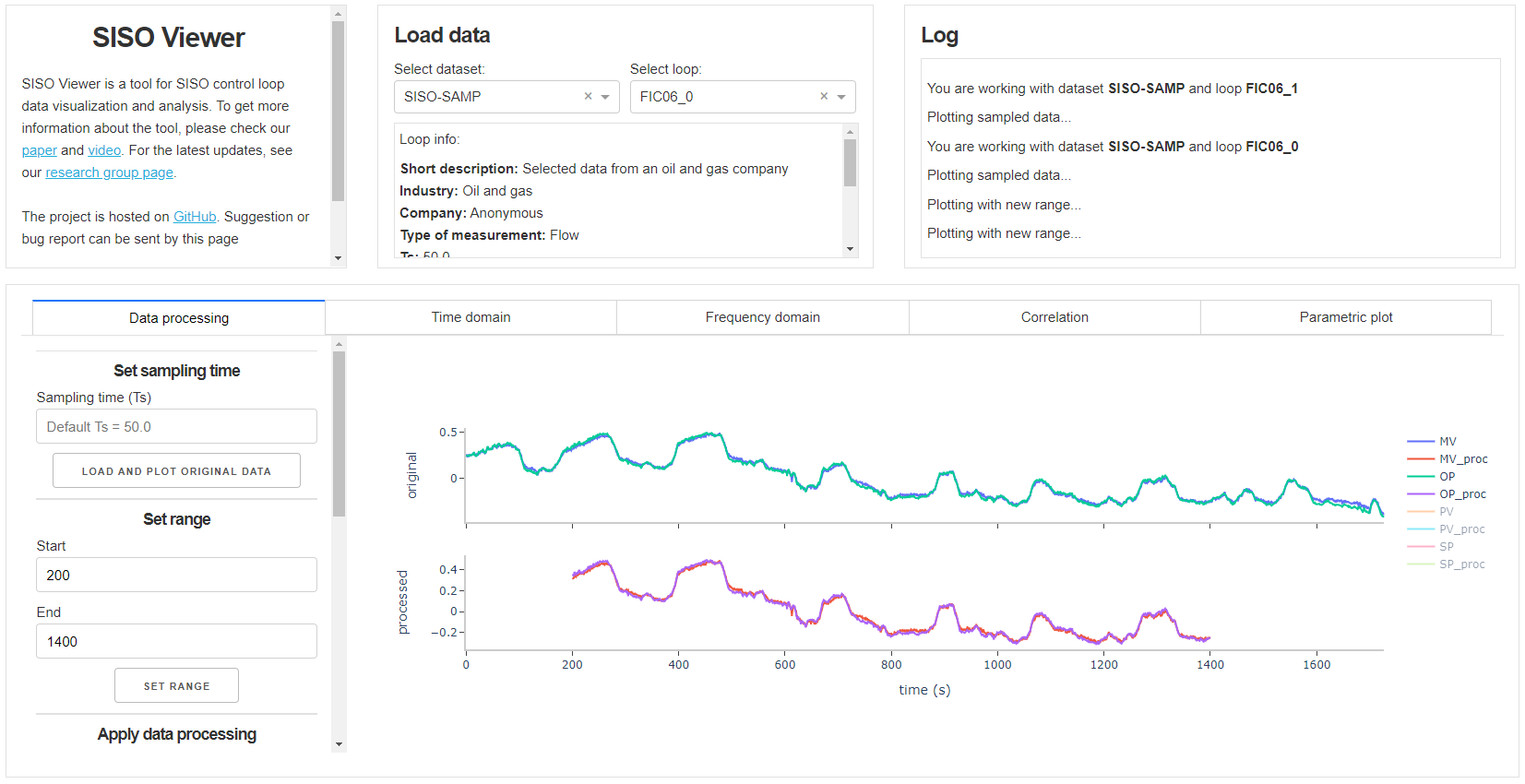This screenshot has height=784, width=1525.
Task: Open the GitHub project link
Action: pos(195,217)
